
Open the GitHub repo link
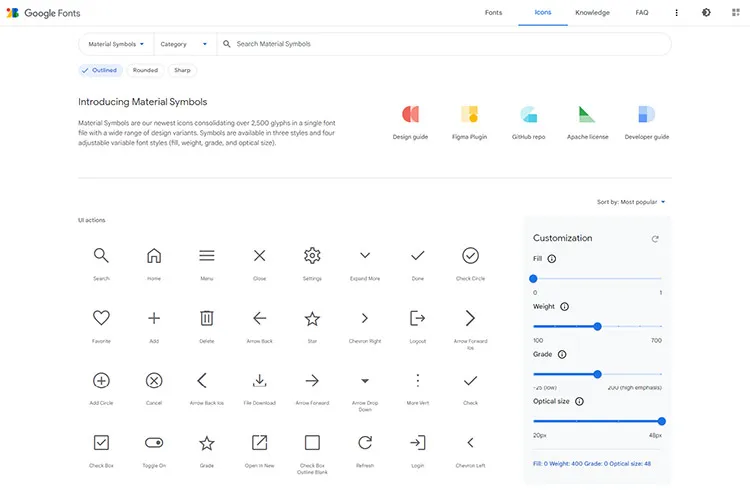point(529,122)
